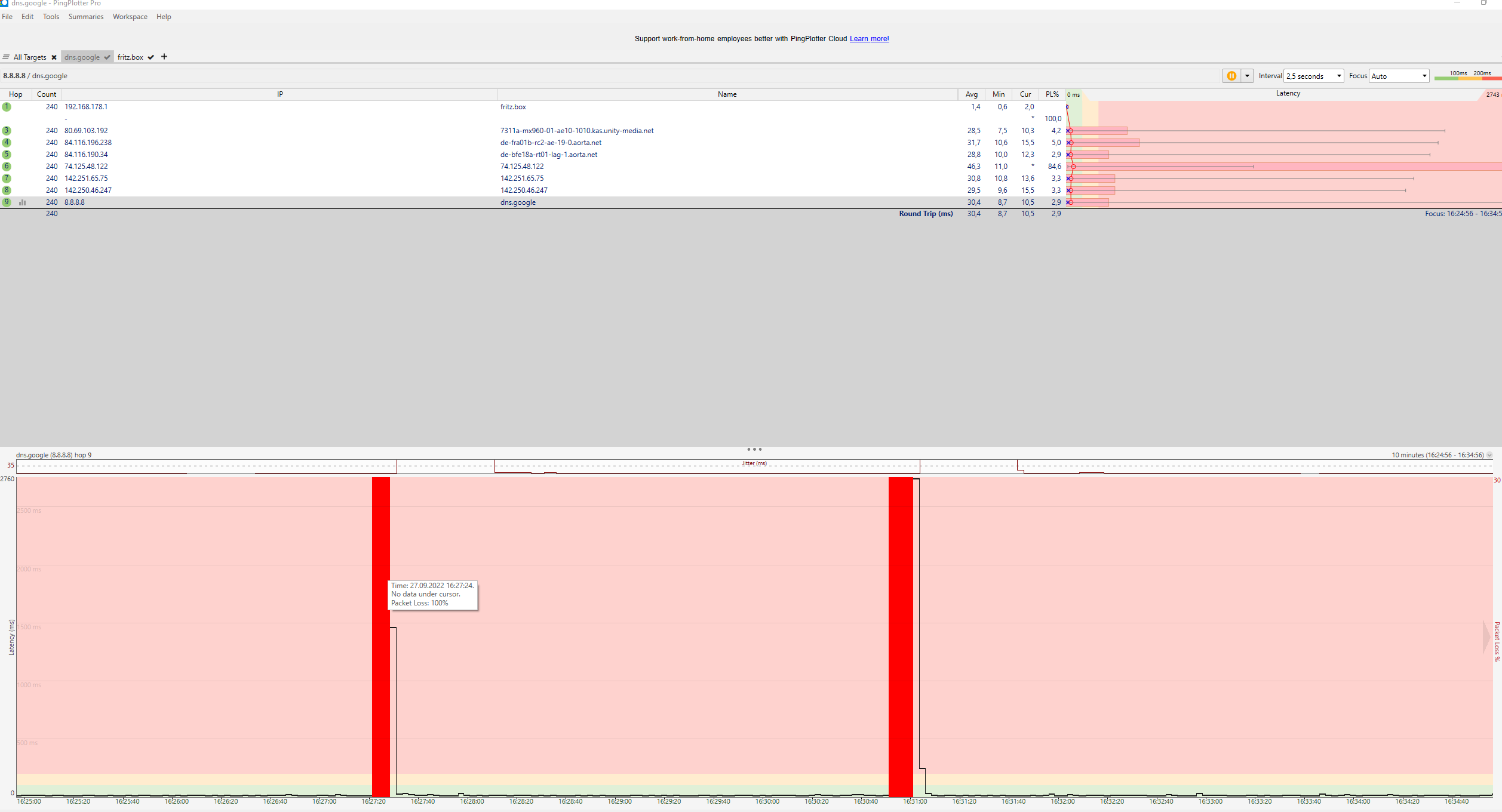Open the Workspace menu
The image size is (1502, 812).
pyautogui.click(x=130, y=17)
